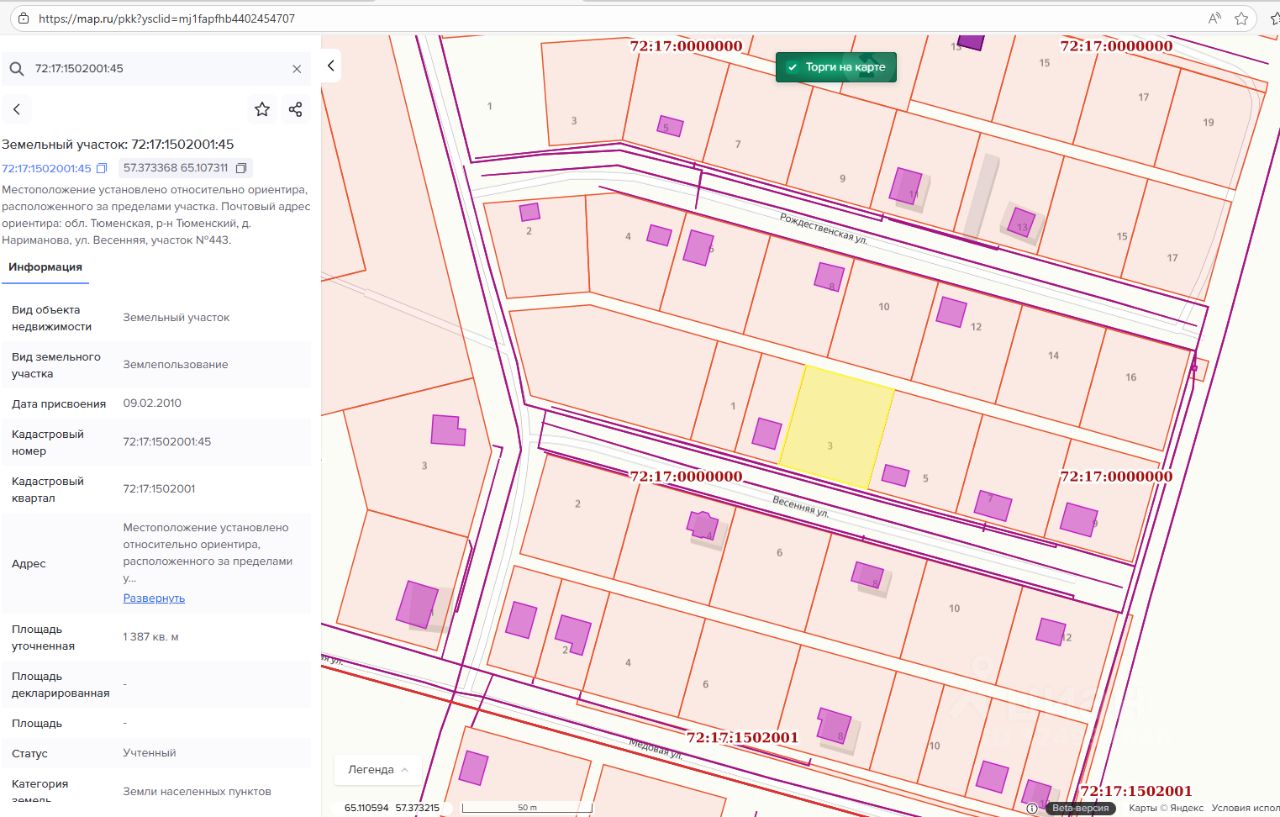Bookmark the page with browser star icon
The width and height of the screenshot is (1280, 817).
(1242, 18)
